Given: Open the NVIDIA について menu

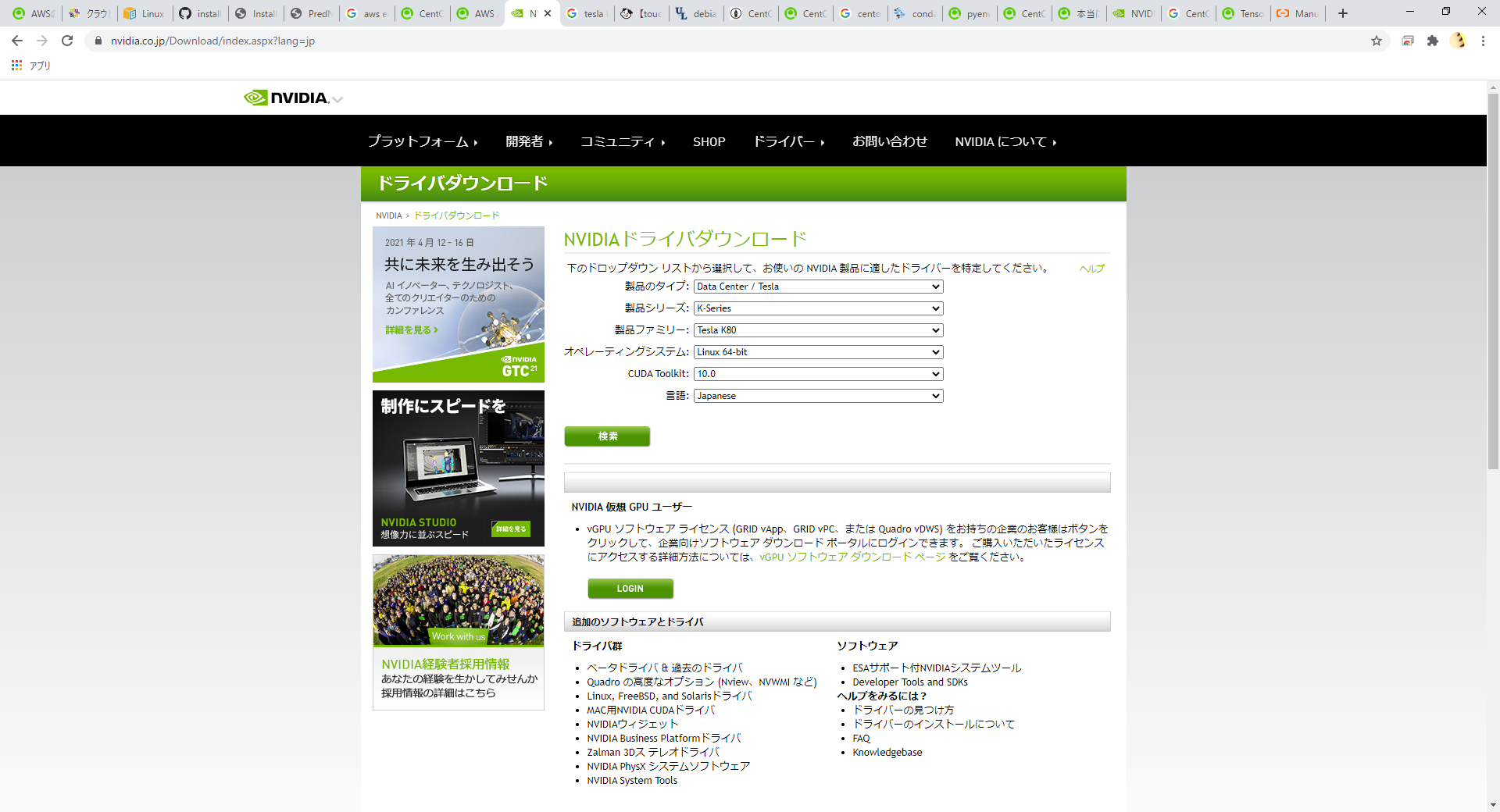Looking at the screenshot, I should tap(1005, 141).
